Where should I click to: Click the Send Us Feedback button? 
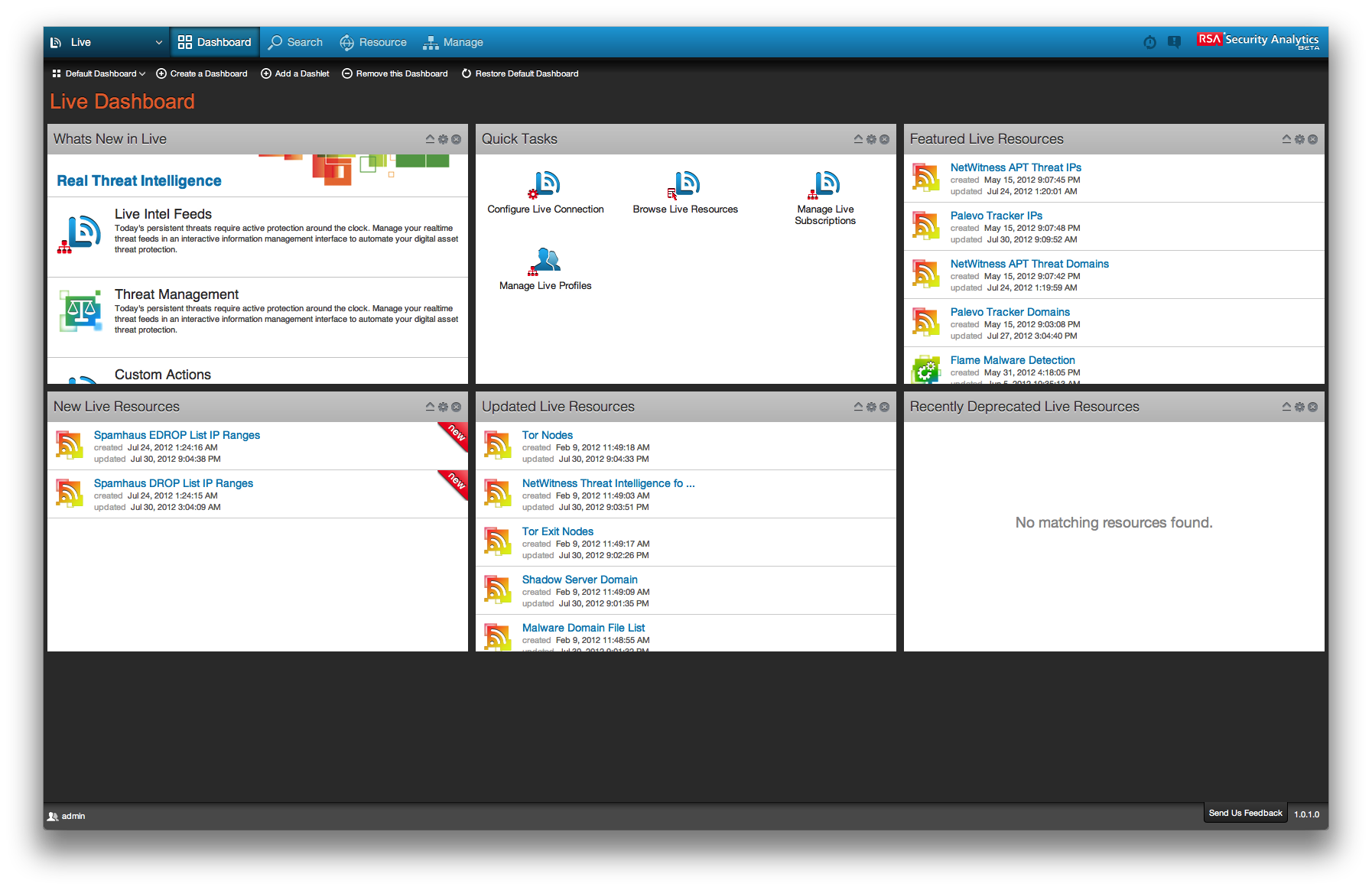(1245, 814)
